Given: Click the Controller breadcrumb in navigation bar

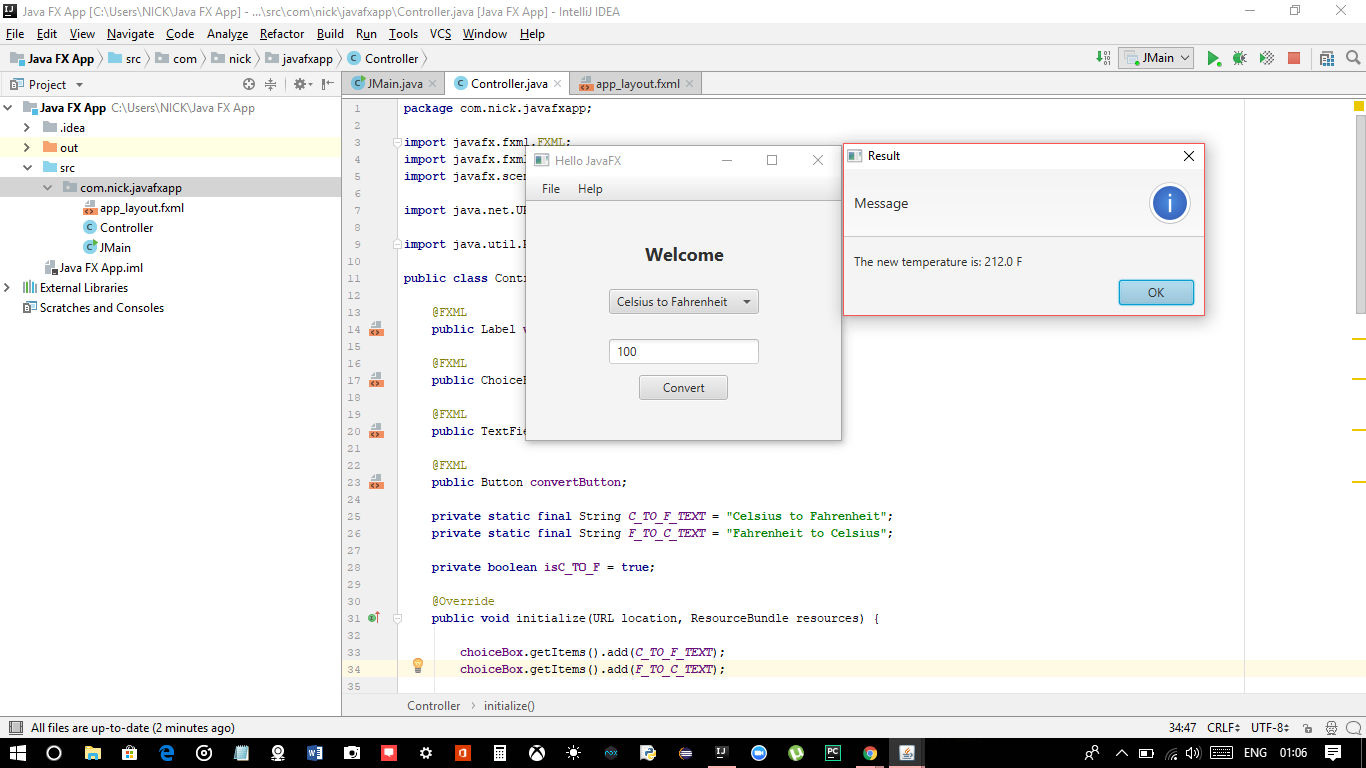Looking at the screenshot, I should coord(383,59).
